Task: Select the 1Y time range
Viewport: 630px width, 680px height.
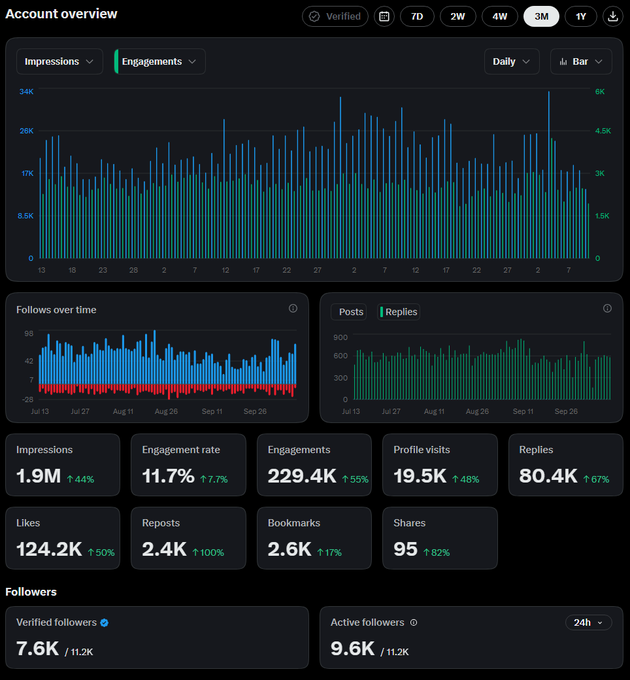Action: coord(581,16)
